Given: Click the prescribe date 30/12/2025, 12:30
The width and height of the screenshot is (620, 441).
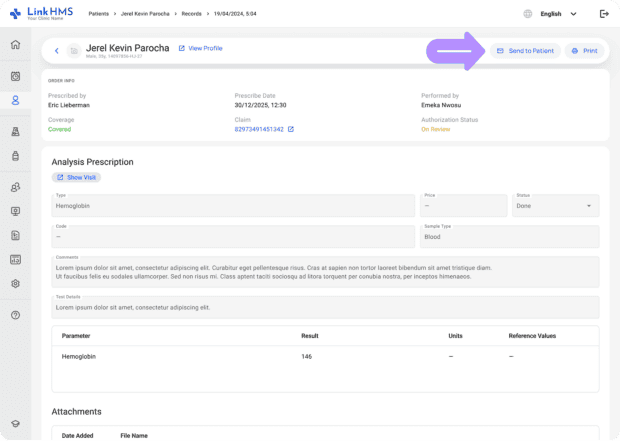Looking at the screenshot, I should 260,105.
